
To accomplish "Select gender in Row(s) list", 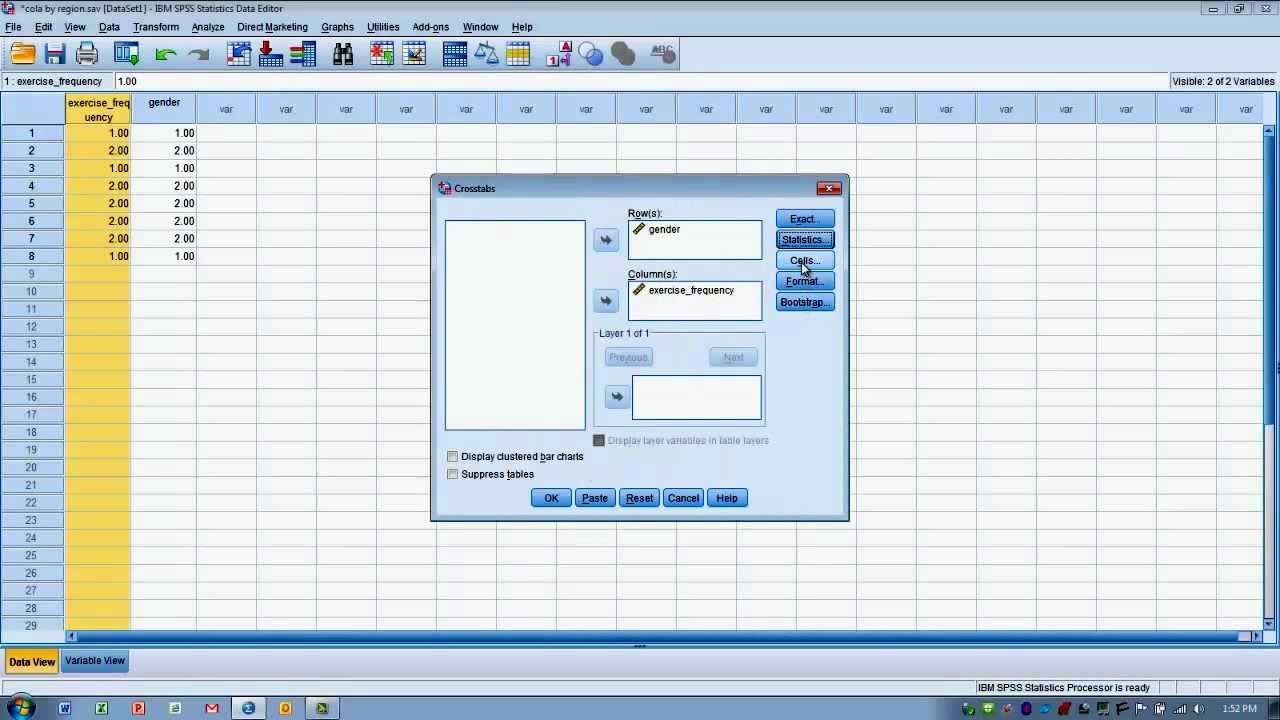I will (x=664, y=230).
